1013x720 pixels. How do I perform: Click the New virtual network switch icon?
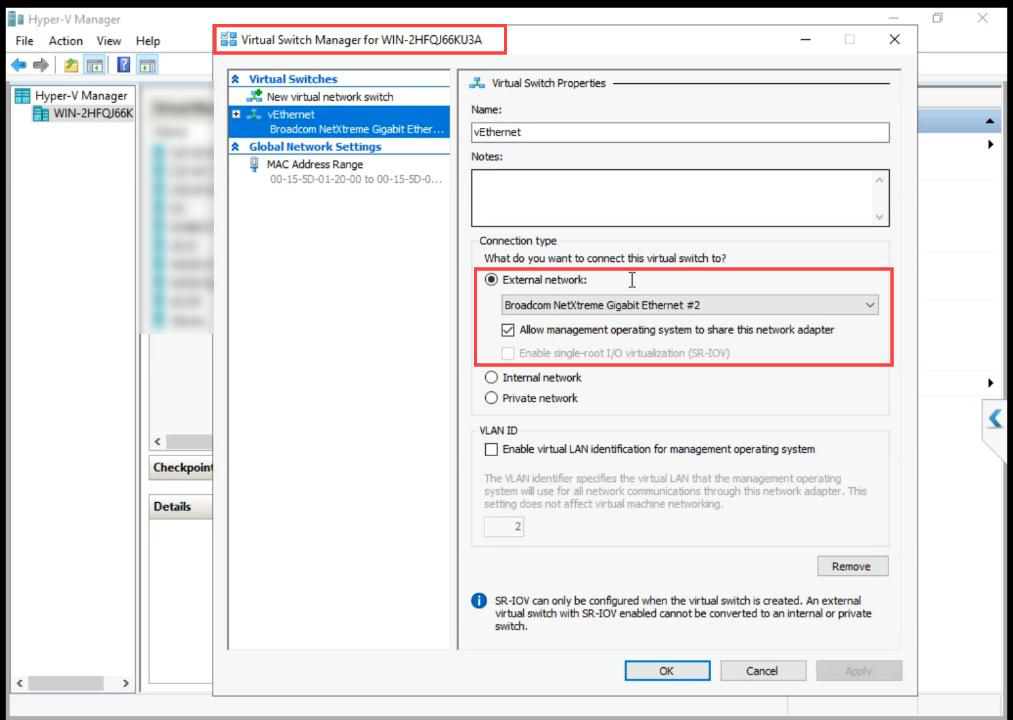[254, 96]
